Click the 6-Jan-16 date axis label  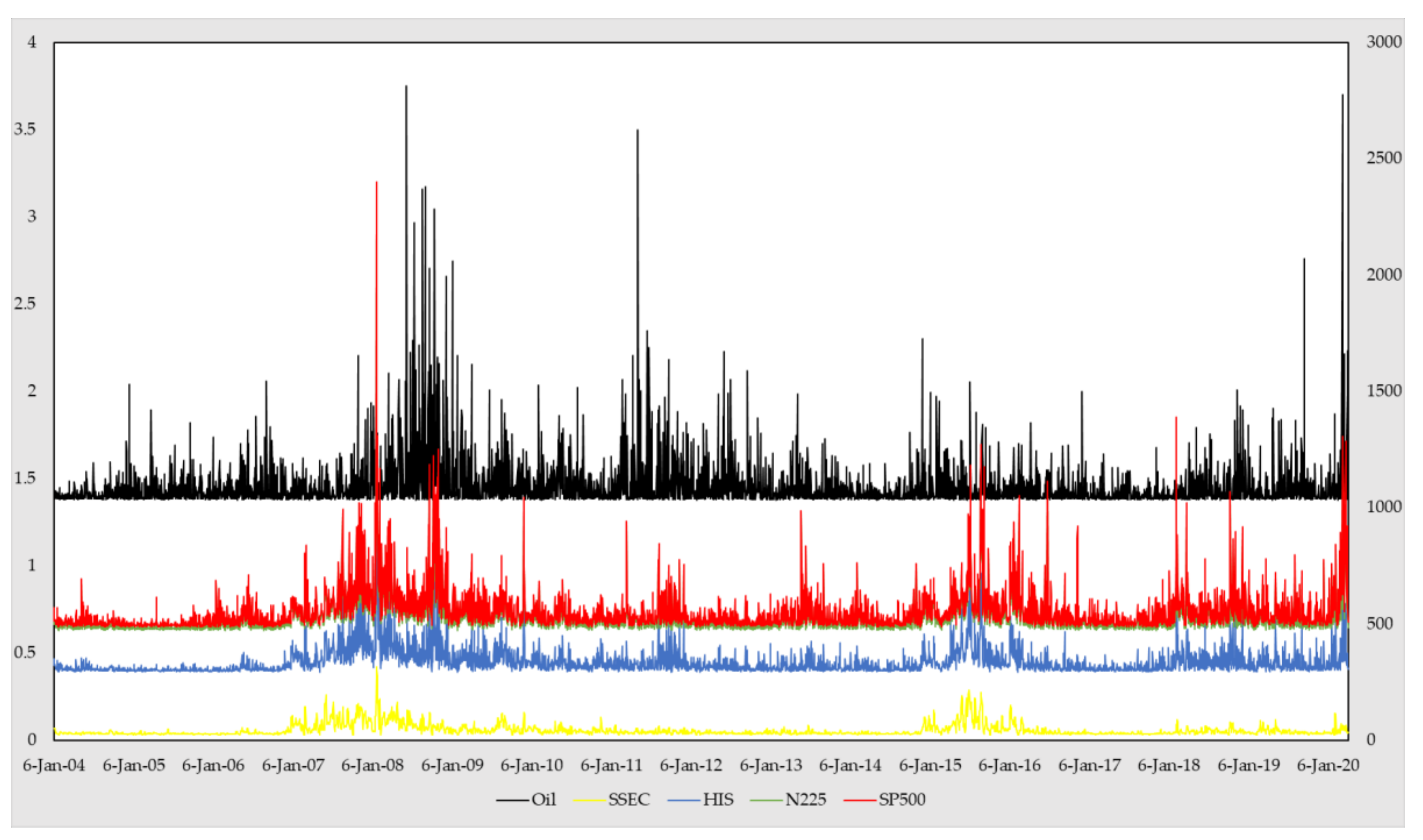click(x=1009, y=765)
